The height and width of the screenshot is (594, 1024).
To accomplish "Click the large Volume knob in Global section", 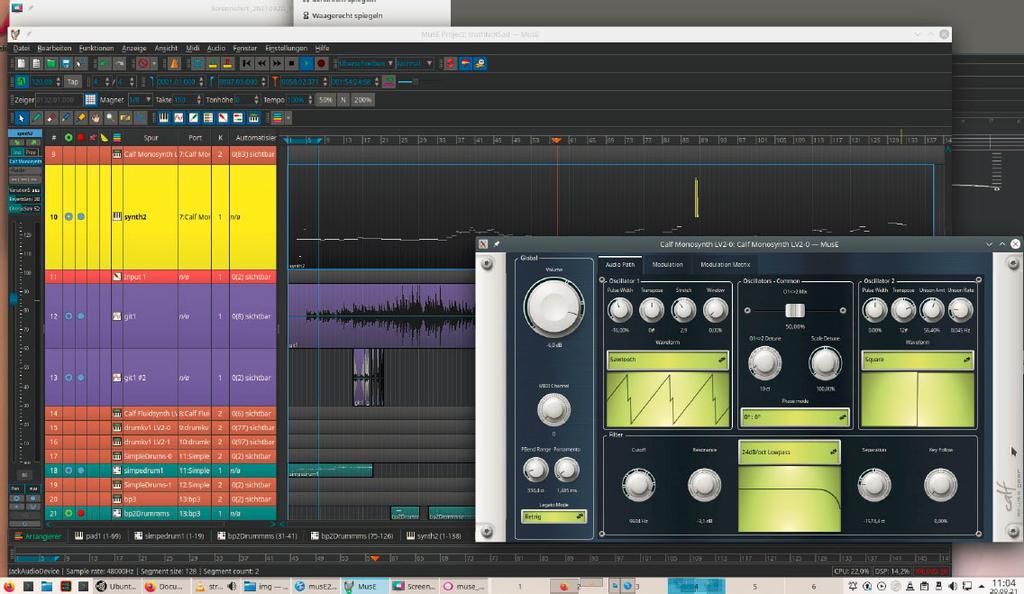I will coord(553,307).
